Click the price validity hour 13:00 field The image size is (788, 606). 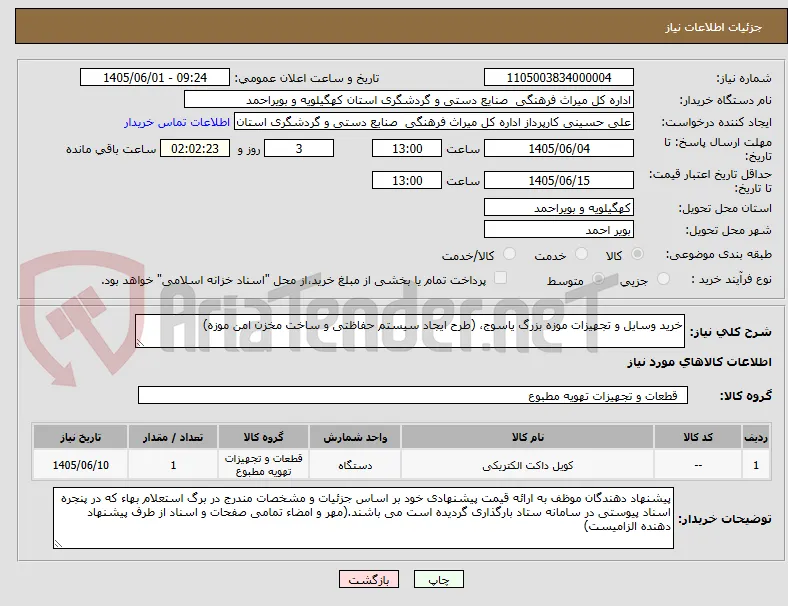pyautogui.click(x=407, y=180)
